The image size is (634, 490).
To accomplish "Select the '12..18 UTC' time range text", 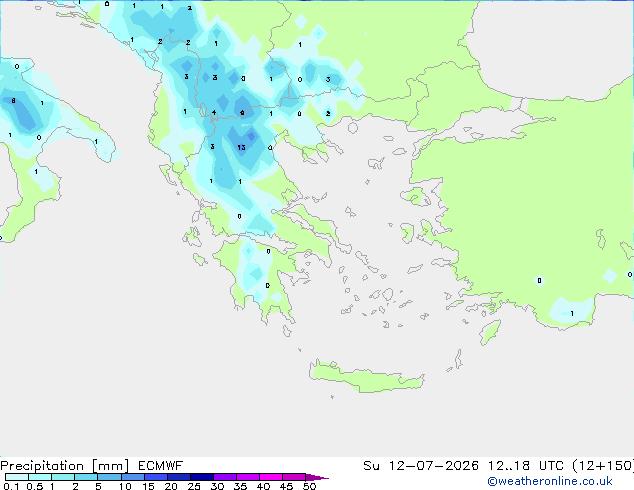I will pos(525,466).
